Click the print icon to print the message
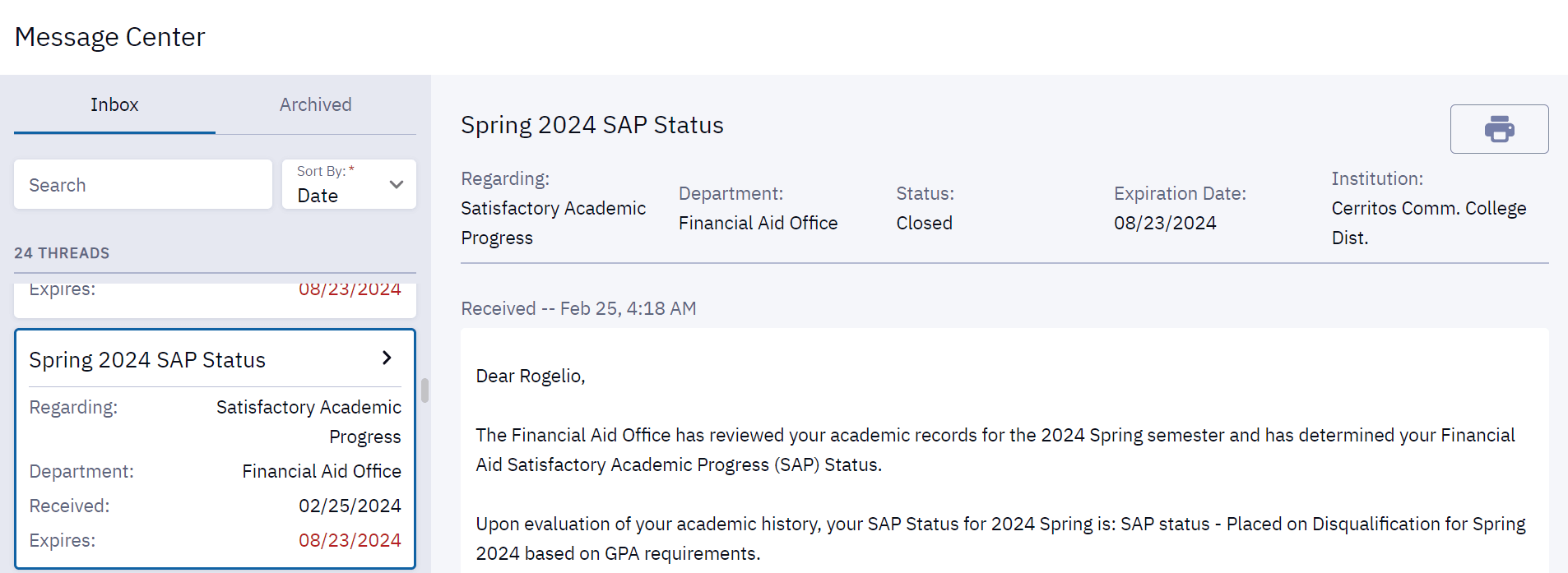This screenshot has height=573, width=1568. coord(1499,129)
